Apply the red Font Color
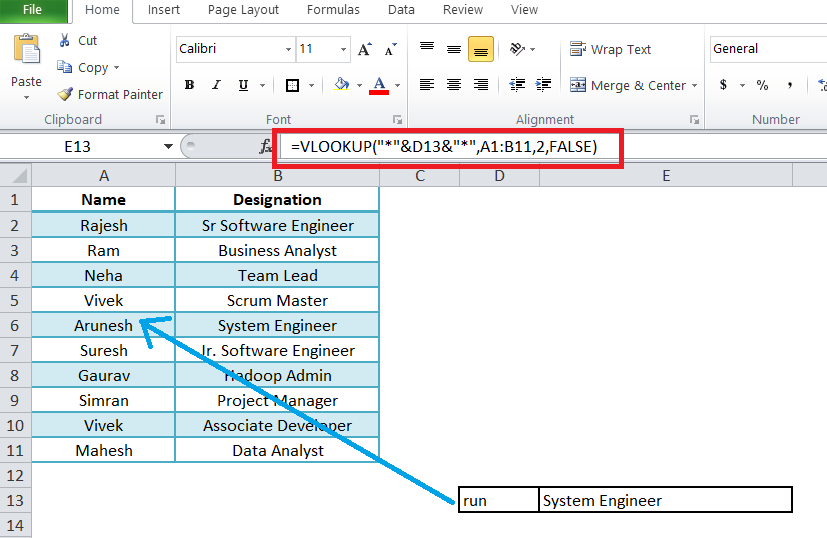Screen dimensions: 827x538 point(379,85)
